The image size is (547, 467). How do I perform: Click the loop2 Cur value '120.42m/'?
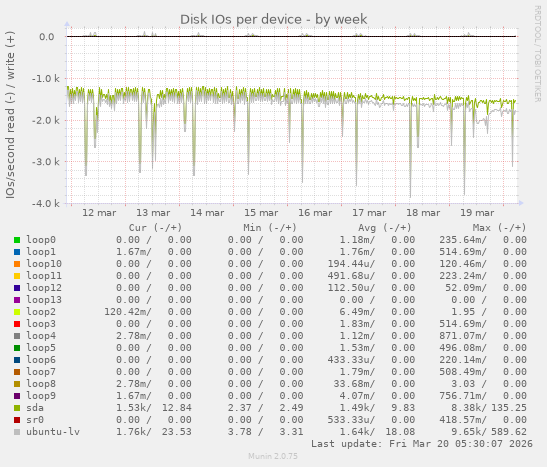128,311
